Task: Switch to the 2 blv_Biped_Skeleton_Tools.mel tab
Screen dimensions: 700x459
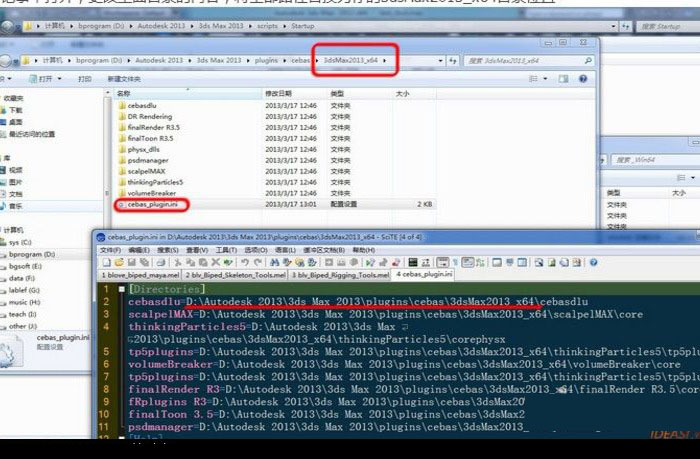Action: click(235, 275)
